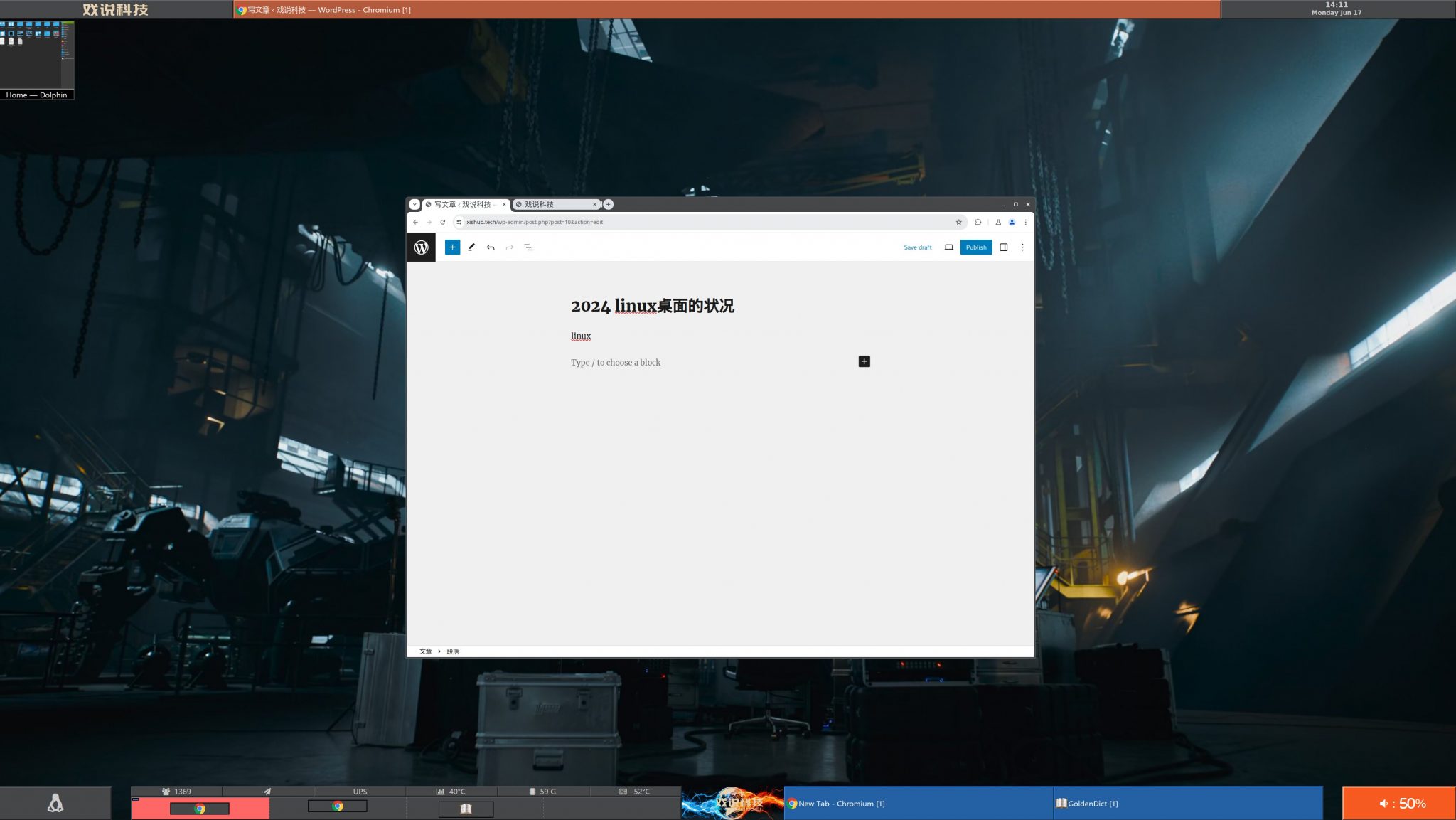The image size is (1456, 820).
Task: Click the 52°C temperature indicator
Action: point(635,791)
